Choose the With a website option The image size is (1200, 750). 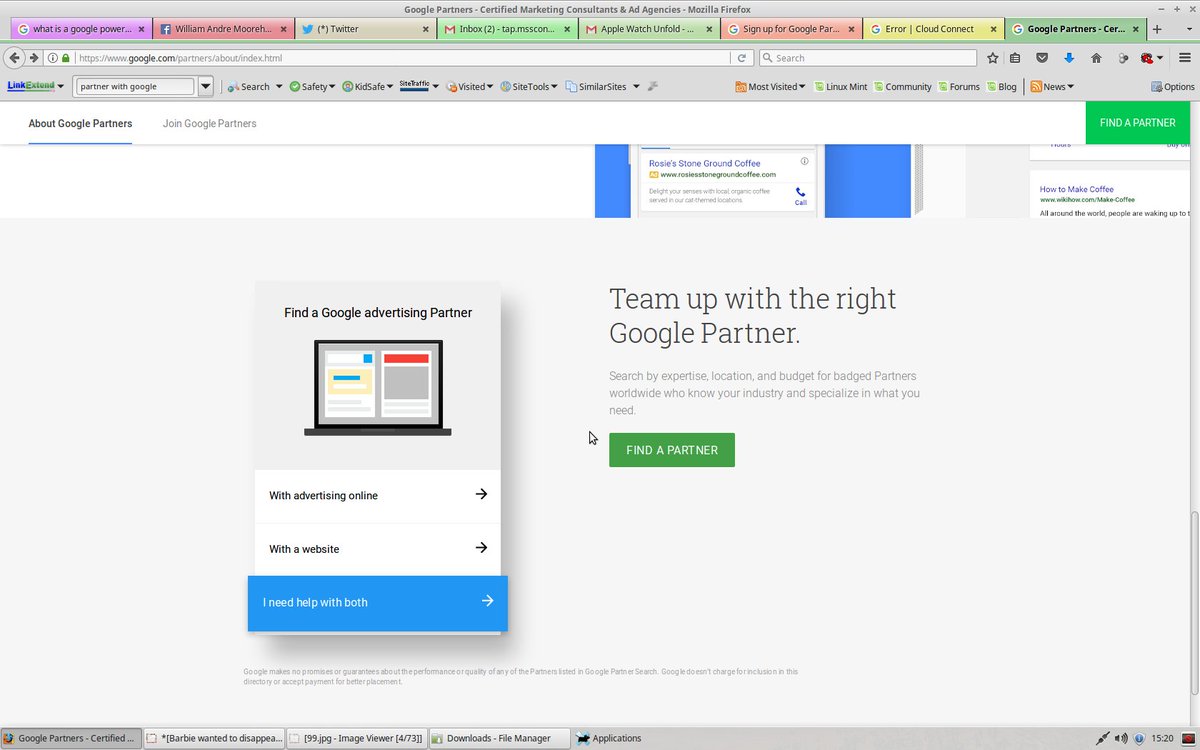tap(378, 549)
